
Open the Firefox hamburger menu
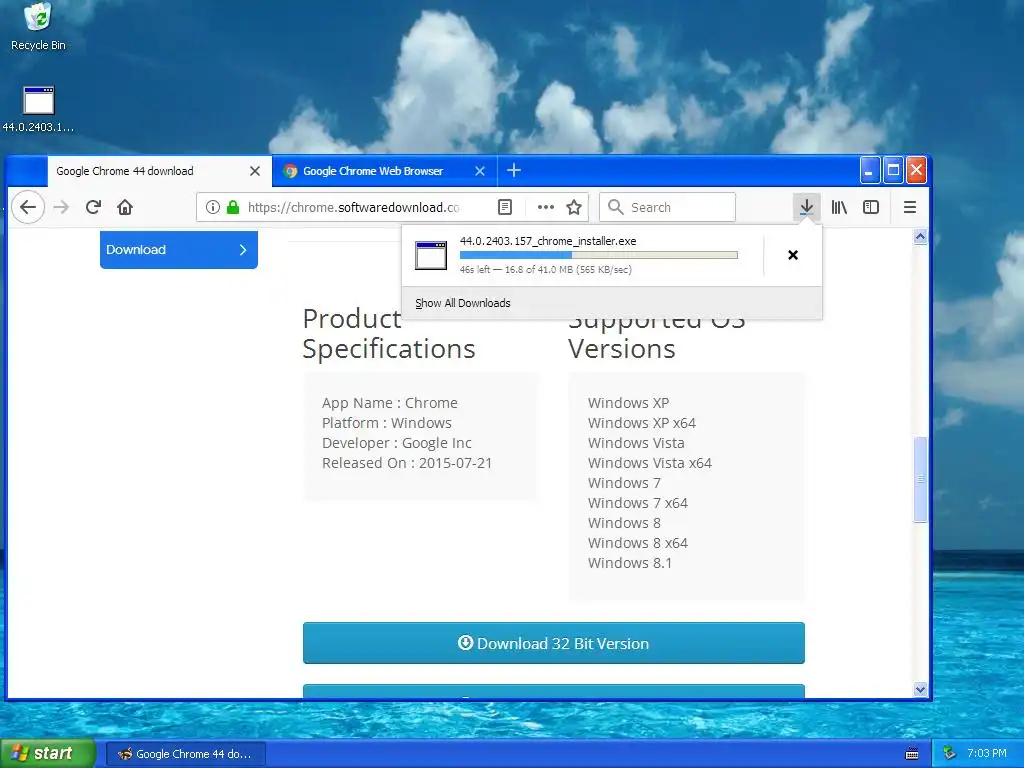point(910,207)
